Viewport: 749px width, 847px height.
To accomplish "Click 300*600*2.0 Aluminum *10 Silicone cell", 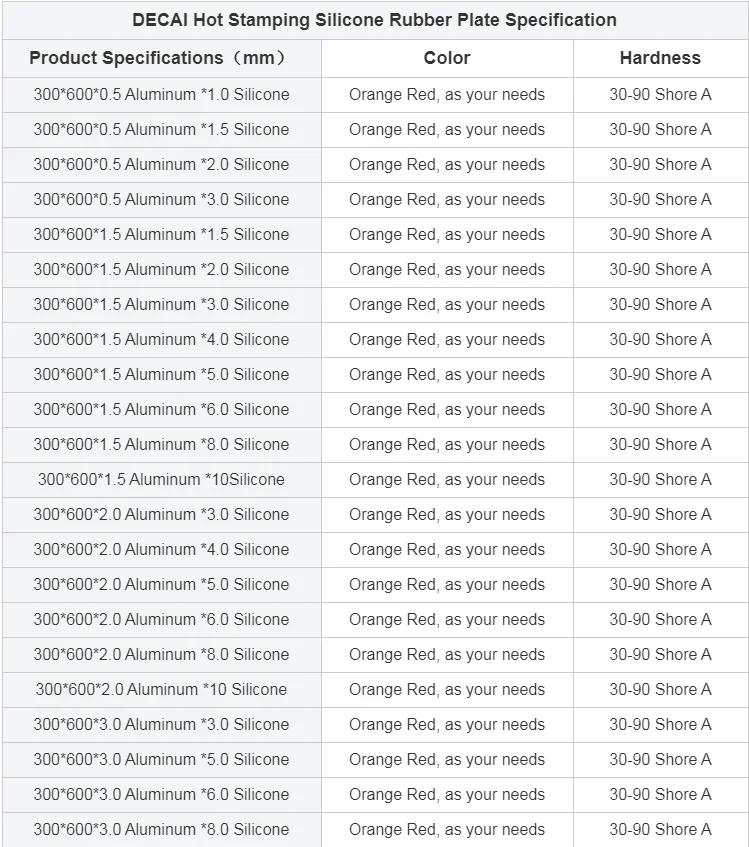I will (162, 690).
